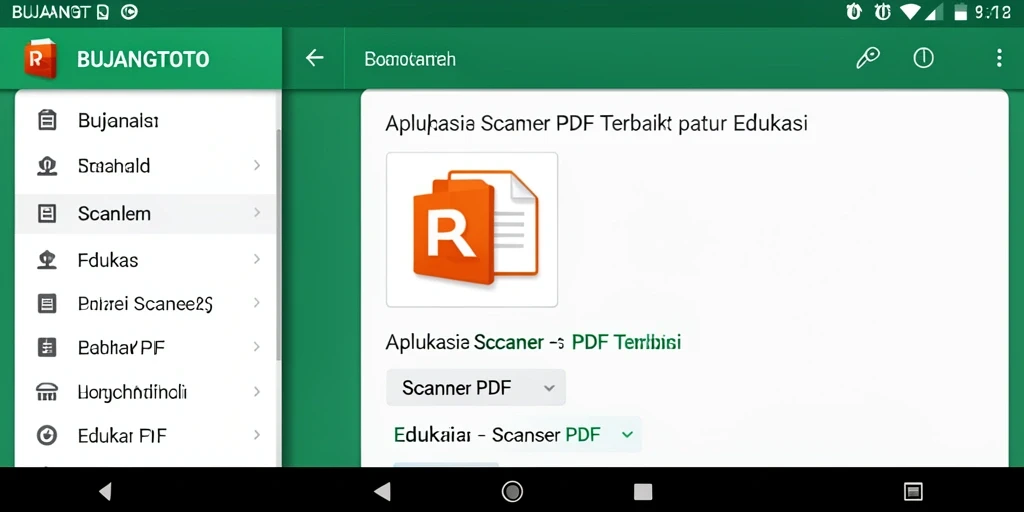Click the Aplukasia Scaner -s PDF Terıbisi link
The width and height of the screenshot is (1024, 512).
coord(534,342)
